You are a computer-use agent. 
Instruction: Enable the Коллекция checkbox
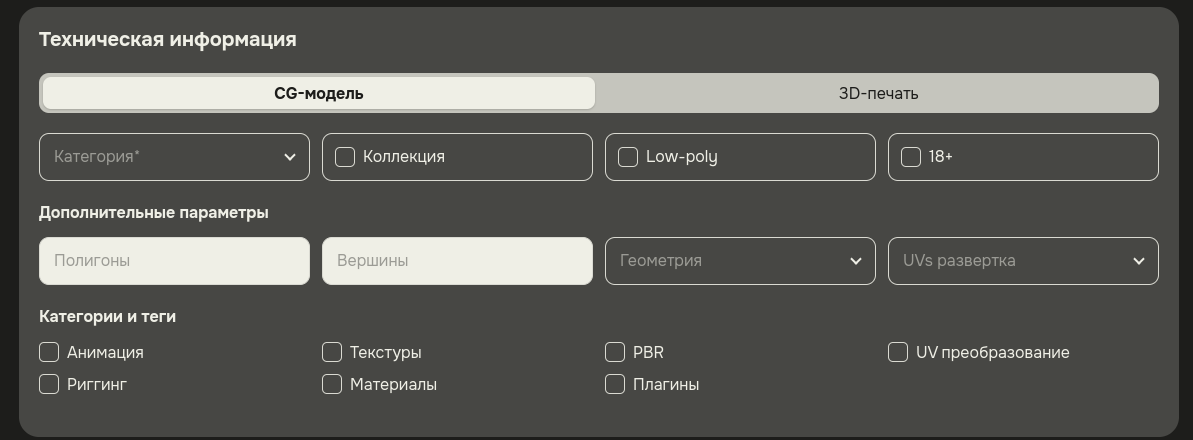(x=345, y=157)
